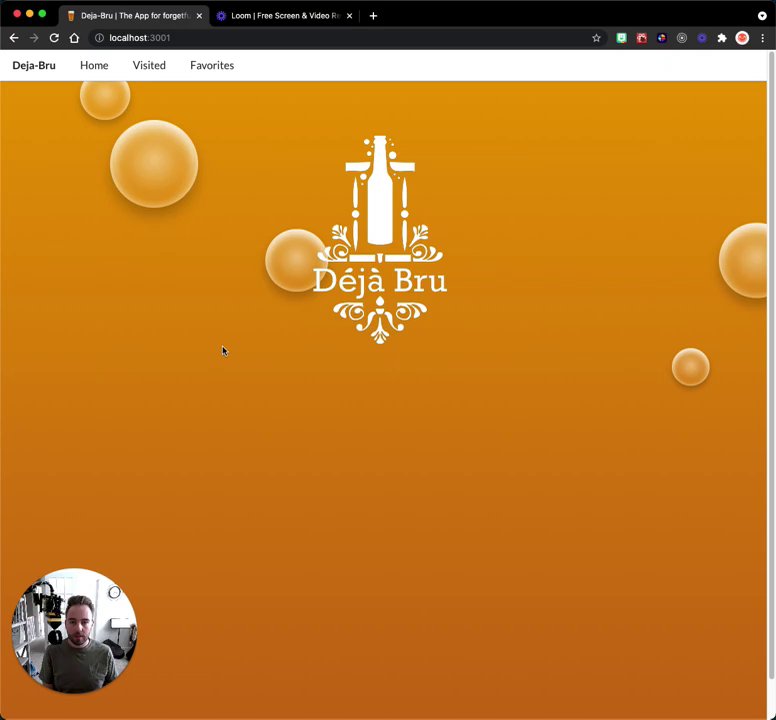Image resolution: width=776 pixels, height=720 pixels.
Task: Click the page vertical scrollbar
Action: click(771, 366)
